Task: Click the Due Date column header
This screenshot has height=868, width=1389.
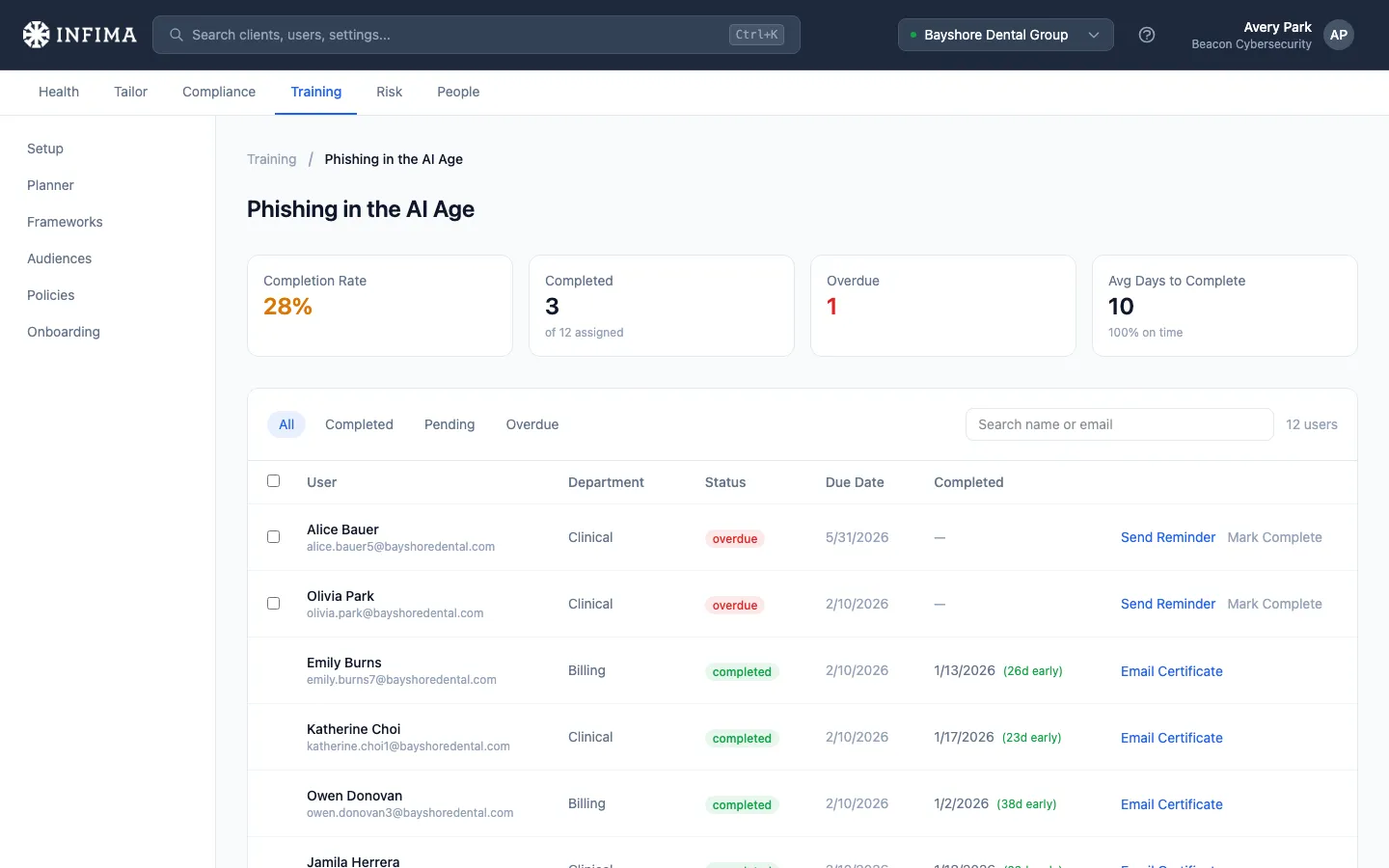Action: click(855, 482)
